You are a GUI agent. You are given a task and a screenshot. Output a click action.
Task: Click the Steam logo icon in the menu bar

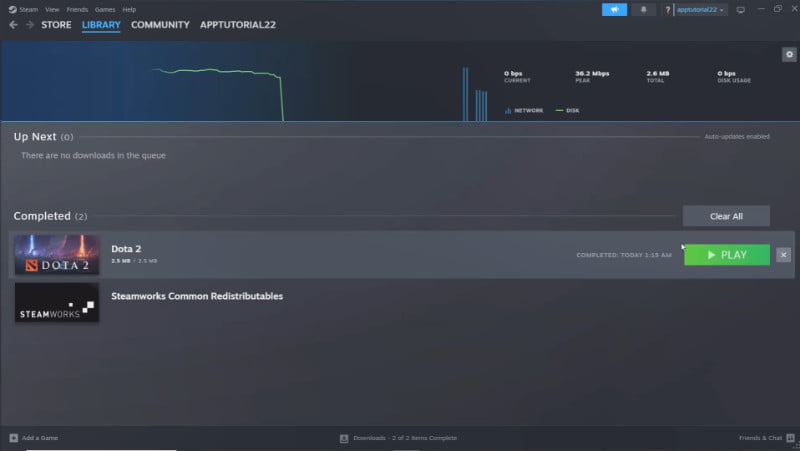click(x=13, y=9)
